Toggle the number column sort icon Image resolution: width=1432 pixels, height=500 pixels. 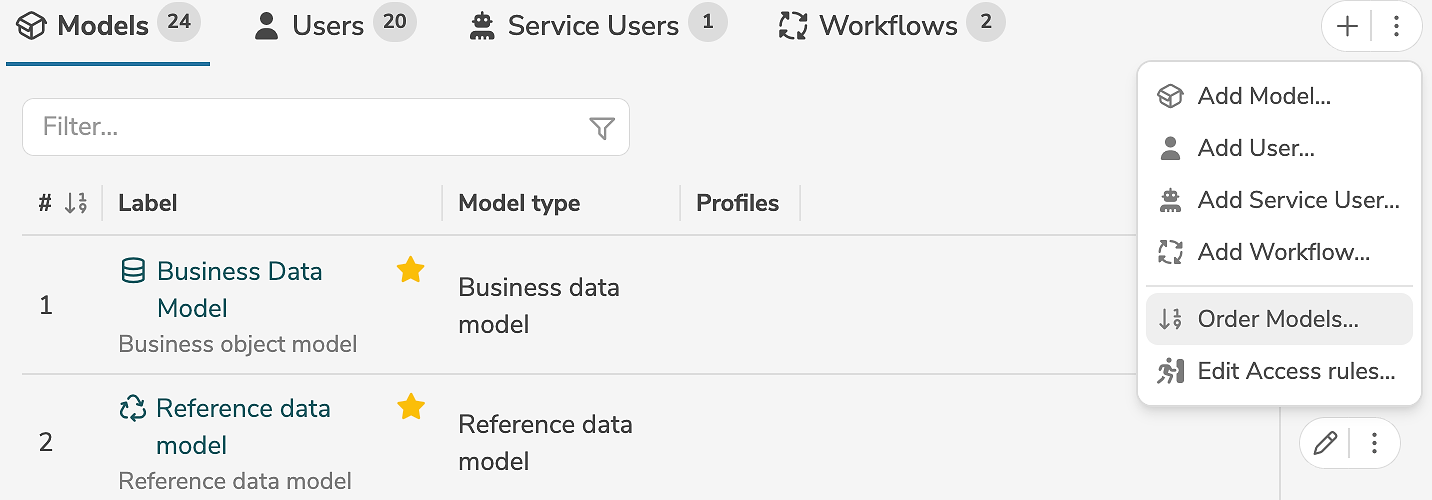76,204
